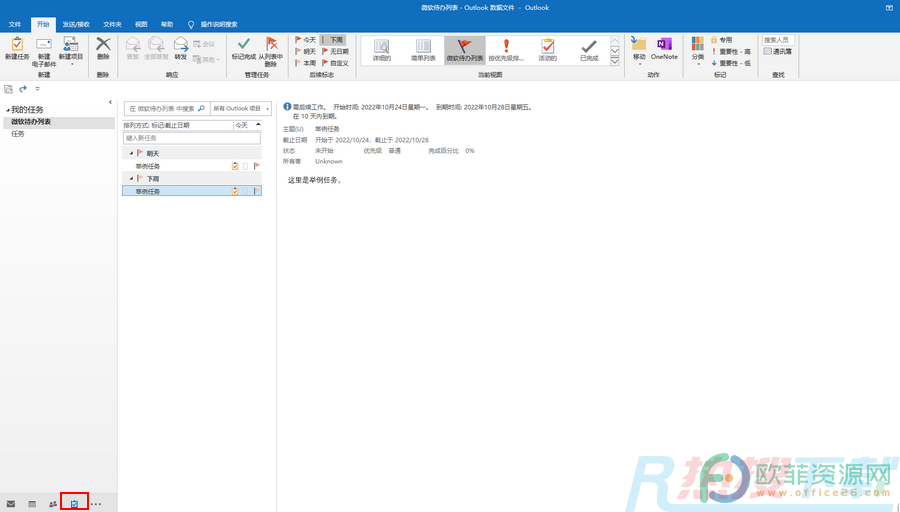
Task: Open the 移动 move dropdown
Action: [x=639, y=51]
